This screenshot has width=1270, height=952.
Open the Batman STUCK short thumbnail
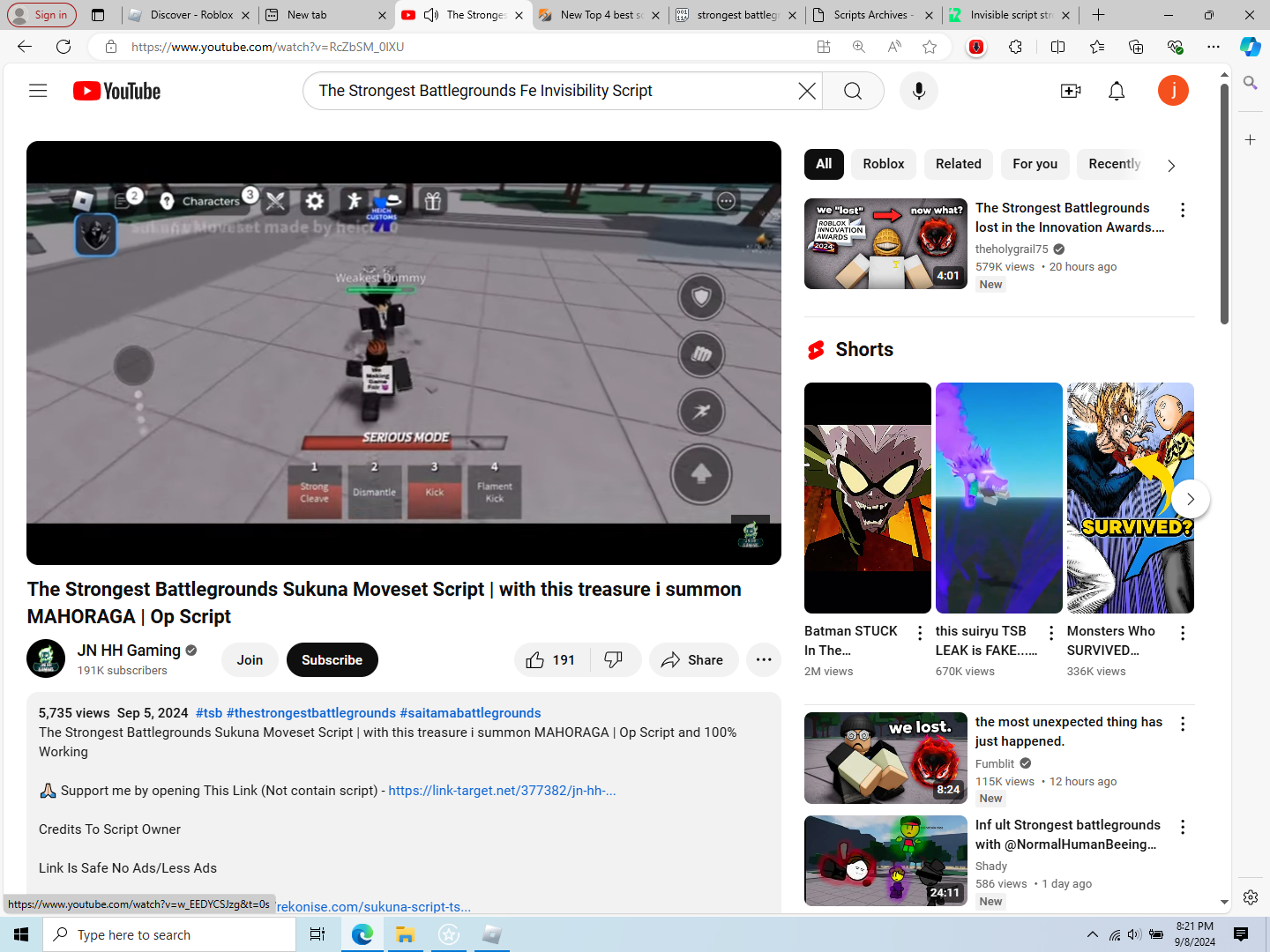[x=868, y=498]
